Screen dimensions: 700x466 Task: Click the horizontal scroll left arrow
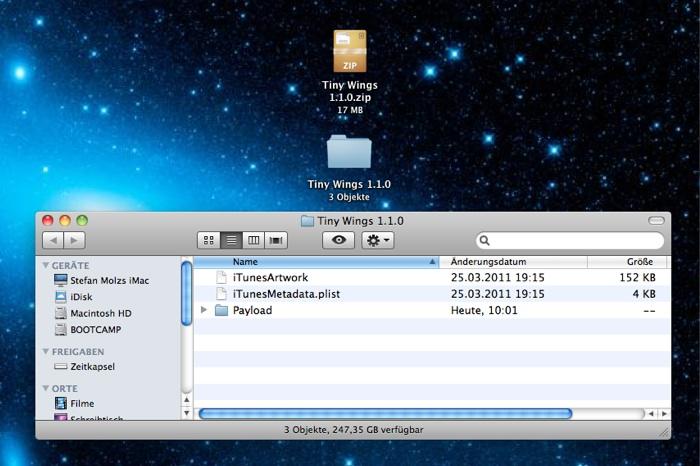click(x=651, y=414)
